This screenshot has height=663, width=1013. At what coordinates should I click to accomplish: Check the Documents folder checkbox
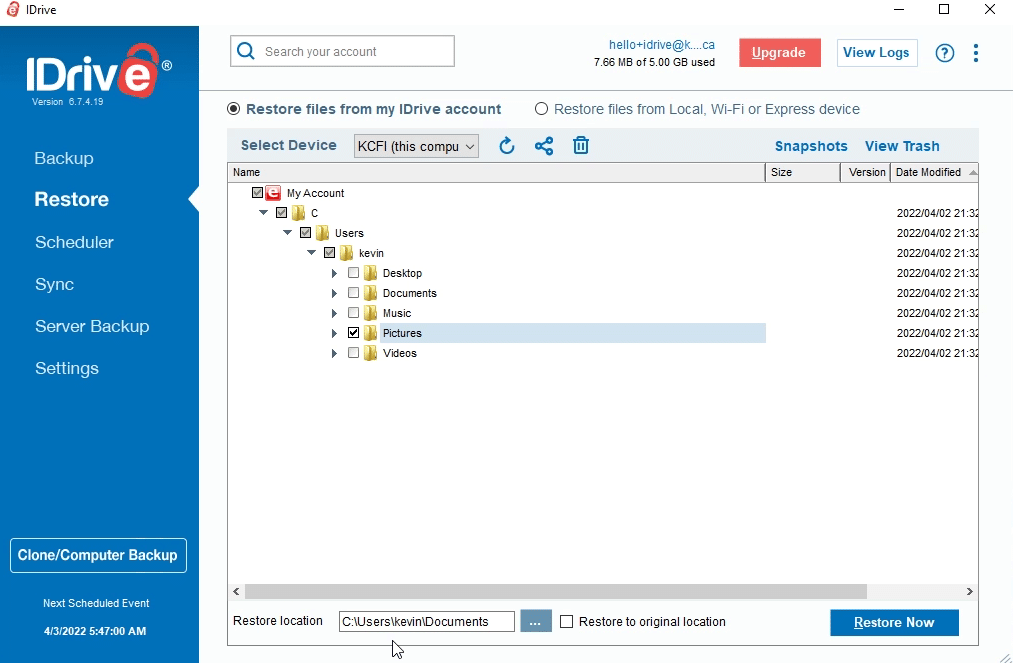coord(353,293)
